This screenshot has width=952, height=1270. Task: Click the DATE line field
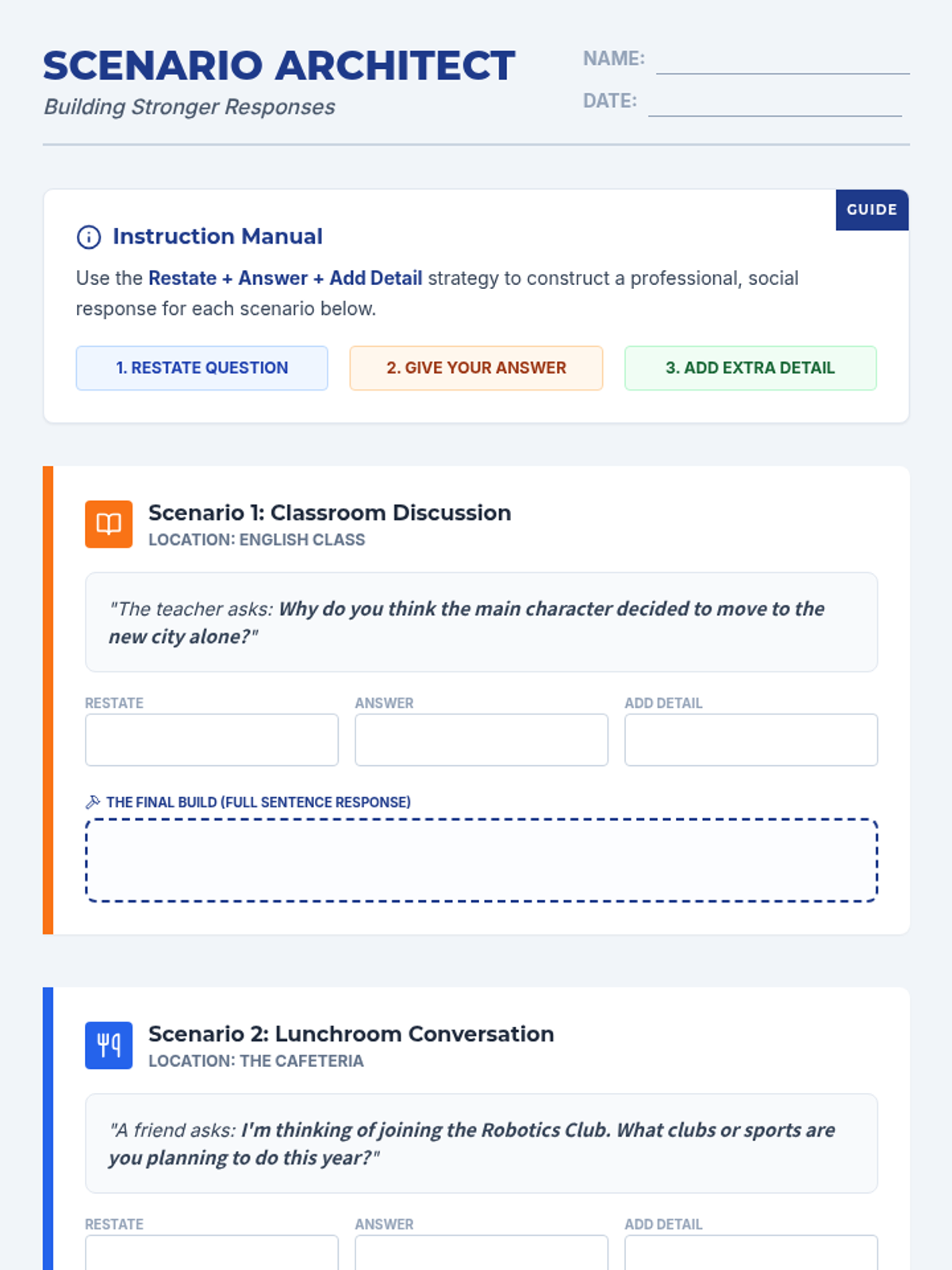tap(775, 102)
